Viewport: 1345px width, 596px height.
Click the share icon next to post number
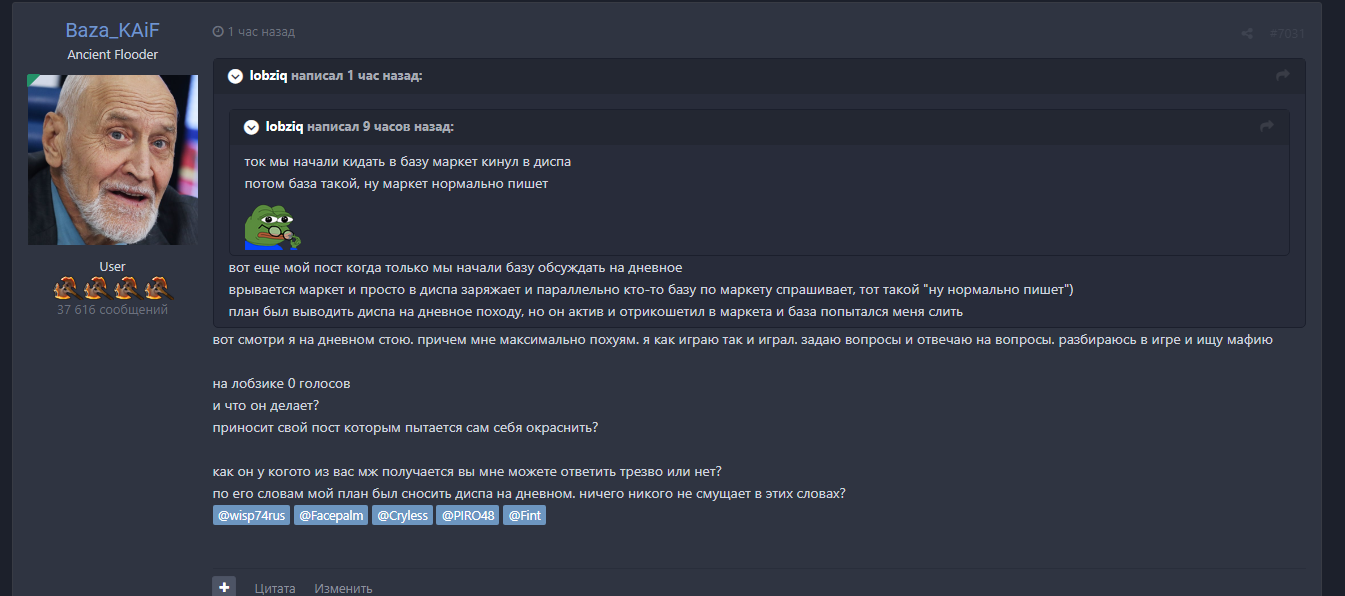1247,33
